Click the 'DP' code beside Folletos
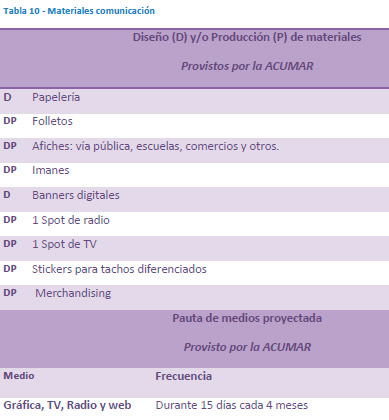Image resolution: width=389 pixels, height=420 pixels. point(10,121)
